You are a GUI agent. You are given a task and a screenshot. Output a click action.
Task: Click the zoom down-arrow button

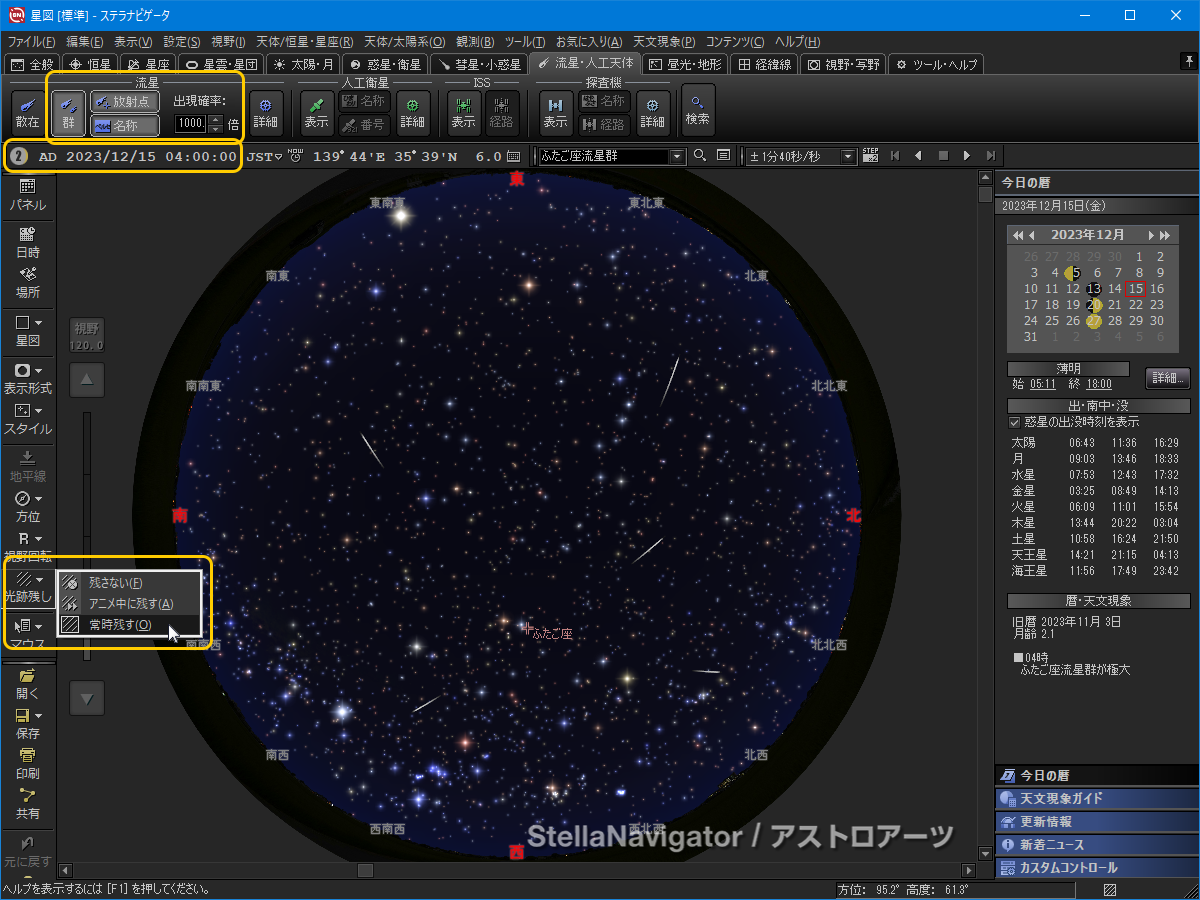pyautogui.click(x=87, y=698)
